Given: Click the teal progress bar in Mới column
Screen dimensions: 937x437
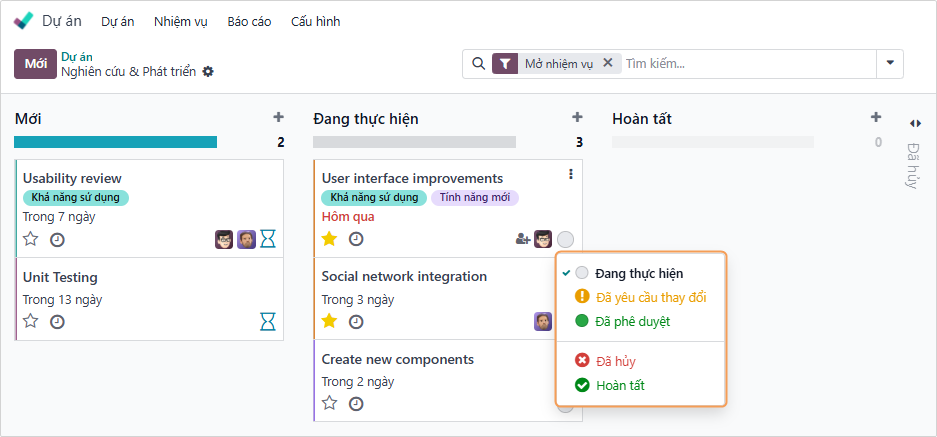Looking at the screenshot, I should [x=115, y=142].
